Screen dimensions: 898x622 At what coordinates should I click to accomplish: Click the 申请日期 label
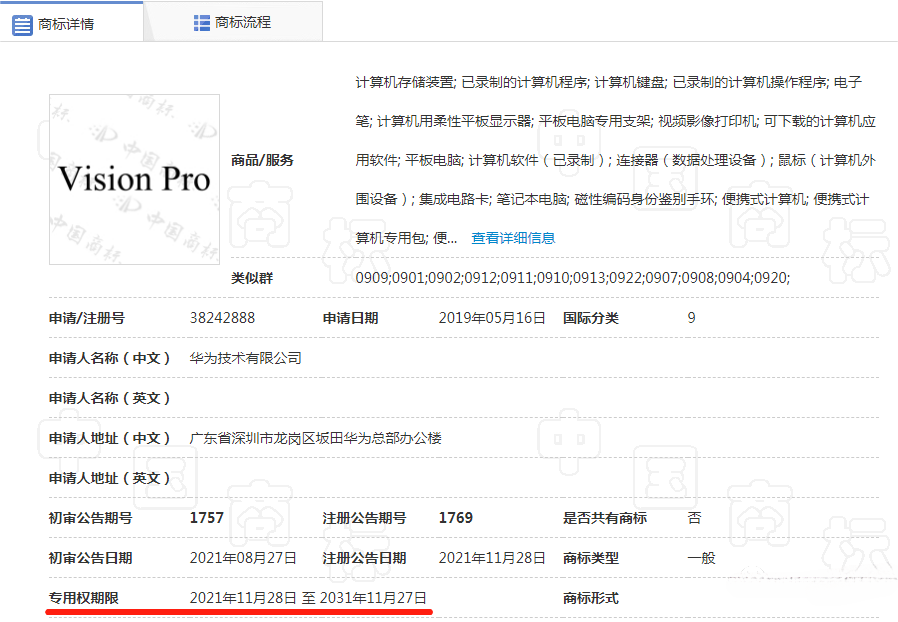tap(350, 318)
